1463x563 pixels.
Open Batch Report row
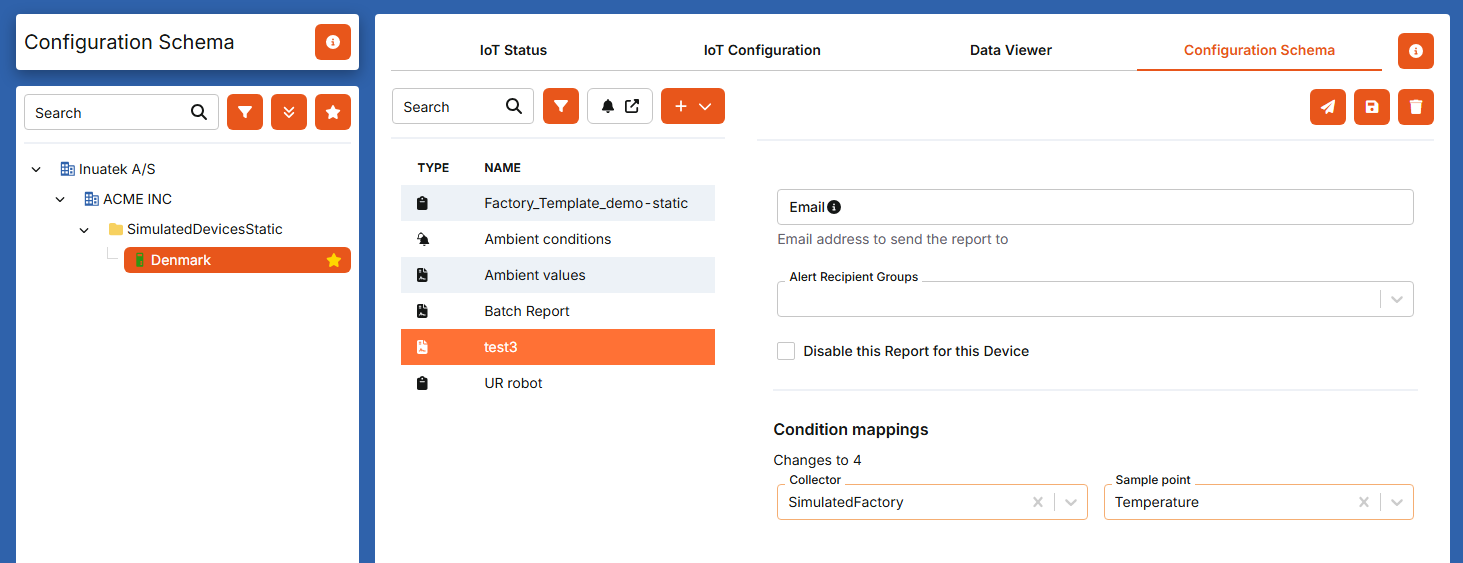coord(558,311)
